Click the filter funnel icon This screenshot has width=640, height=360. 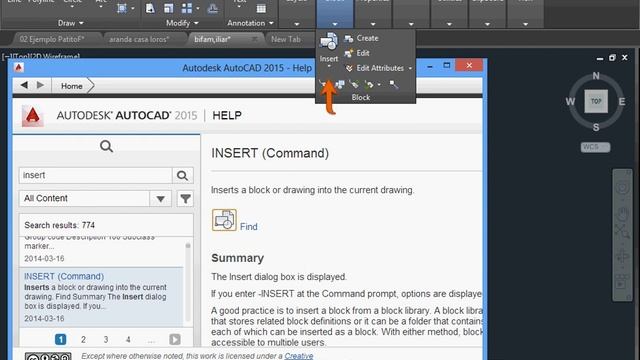pos(185,199)
